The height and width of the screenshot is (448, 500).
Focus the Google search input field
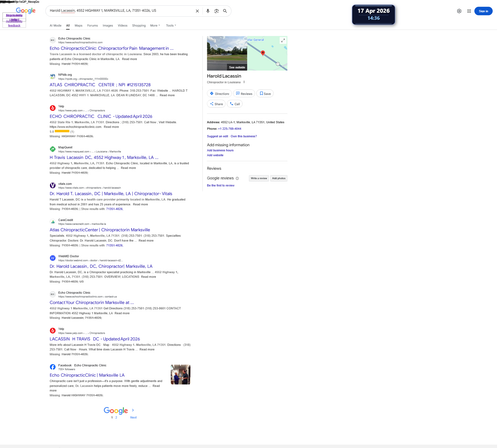(120, 11)
